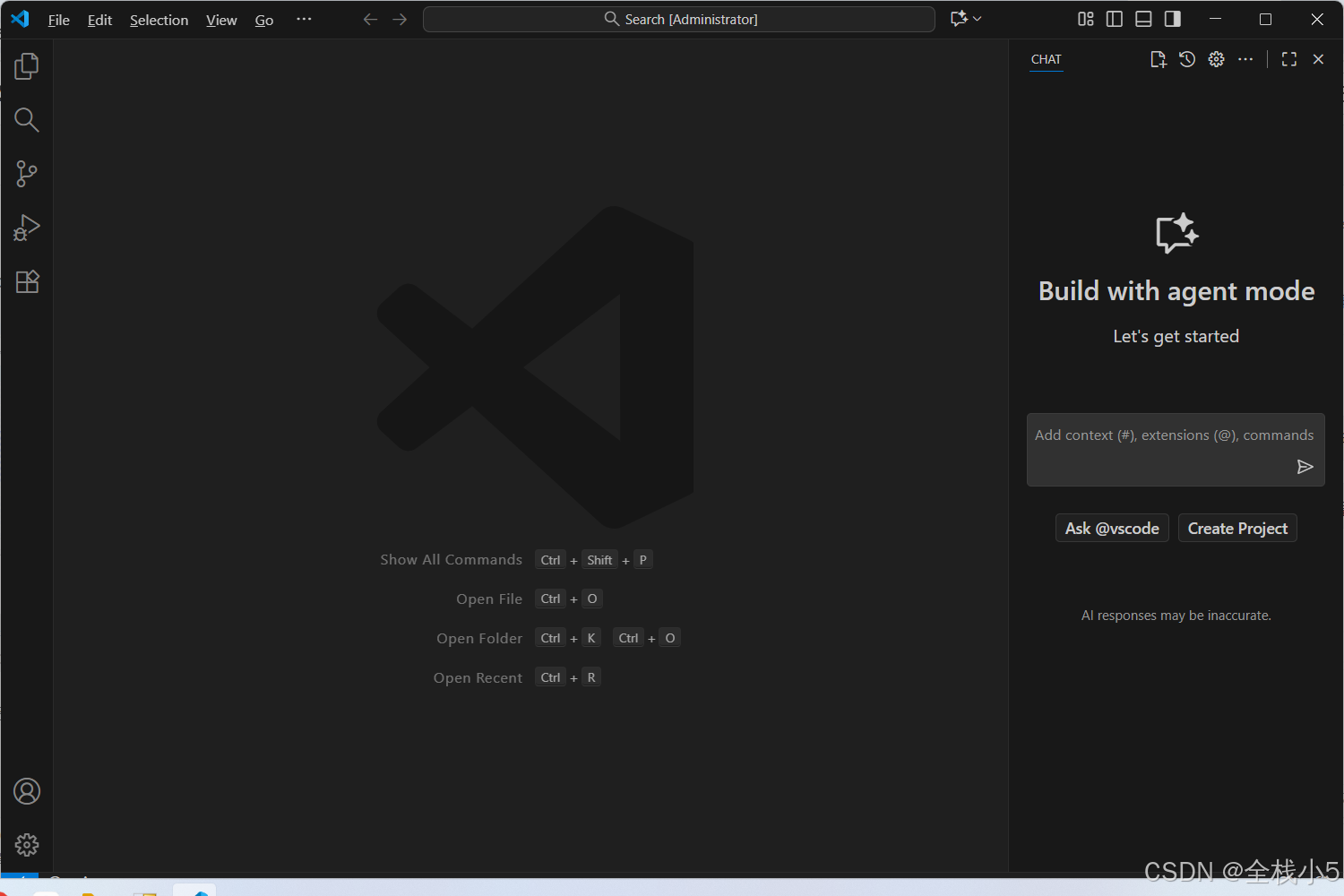Click the Ask @vscode button
This screenshot has width=1344, height=896.
1112,529
